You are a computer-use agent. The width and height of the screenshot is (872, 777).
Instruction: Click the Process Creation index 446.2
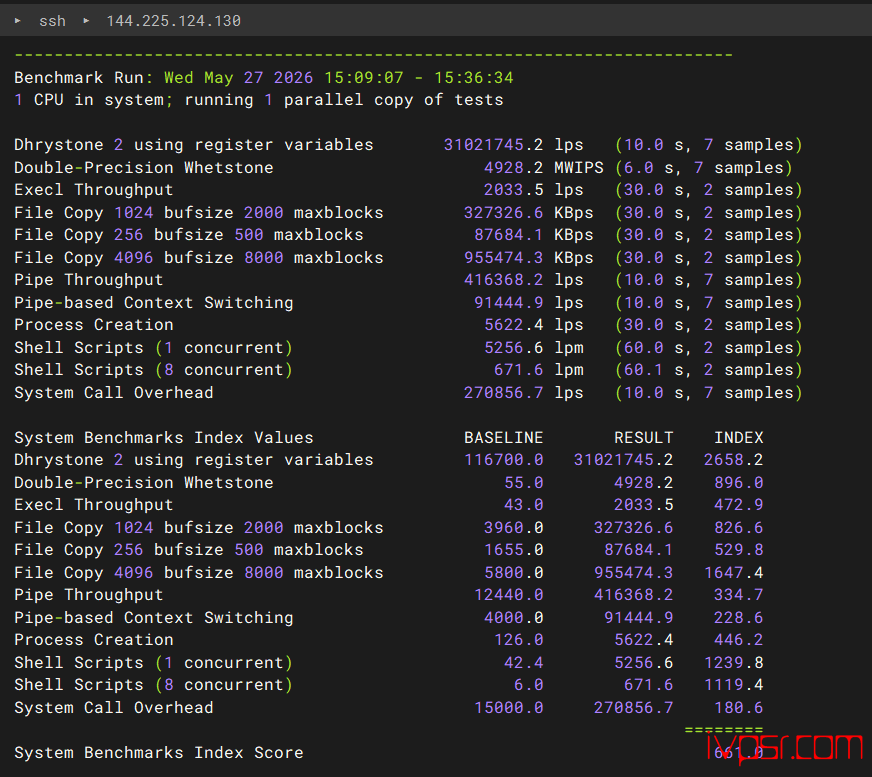[x=739, y=640]
